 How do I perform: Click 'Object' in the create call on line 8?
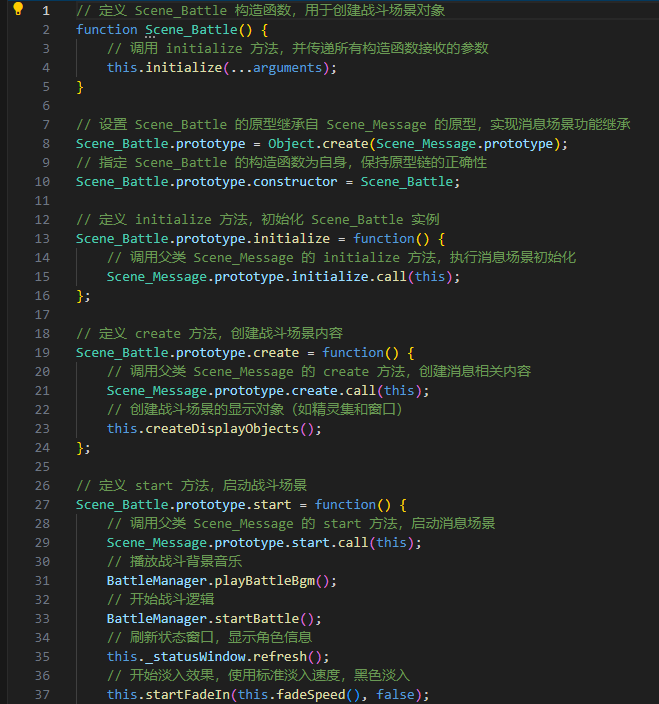[x=291, y=144]
